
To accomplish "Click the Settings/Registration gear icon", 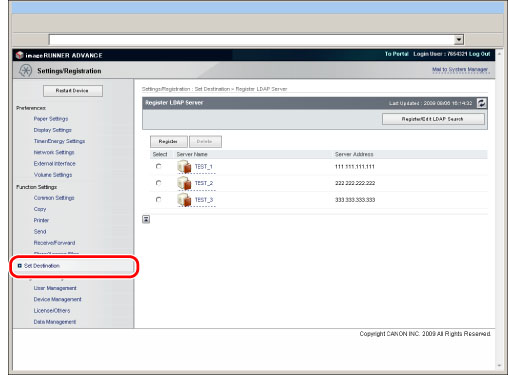I will pyautogui.click(x=25, y=71).
